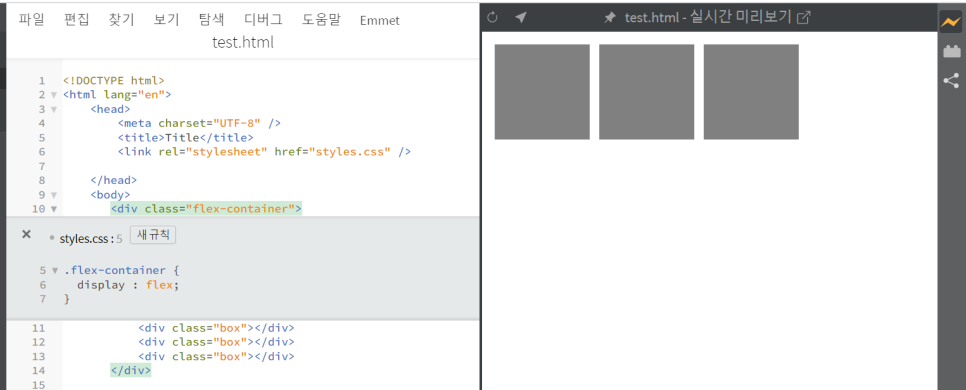Viewport: 966px width, 390px height.
Task: Collapse the head tag fold arrow on line 3
Action: (54, 110)
